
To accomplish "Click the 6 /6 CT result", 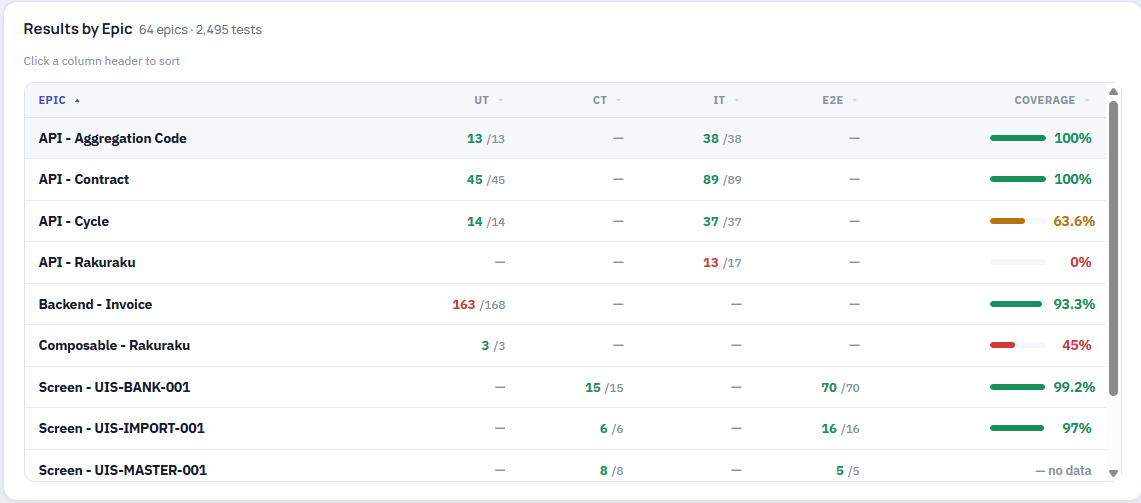I will coord(611,429).
